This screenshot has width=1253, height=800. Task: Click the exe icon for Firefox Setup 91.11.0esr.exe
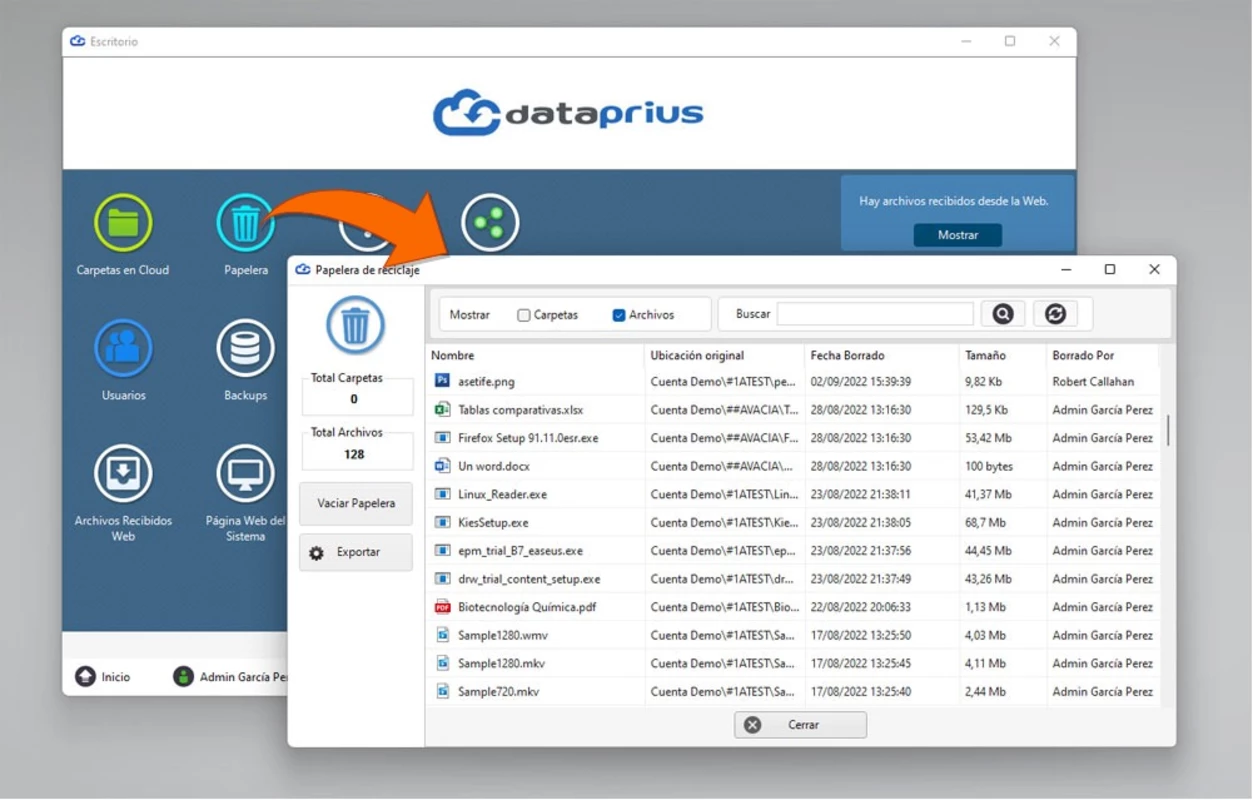coord(443,438)
